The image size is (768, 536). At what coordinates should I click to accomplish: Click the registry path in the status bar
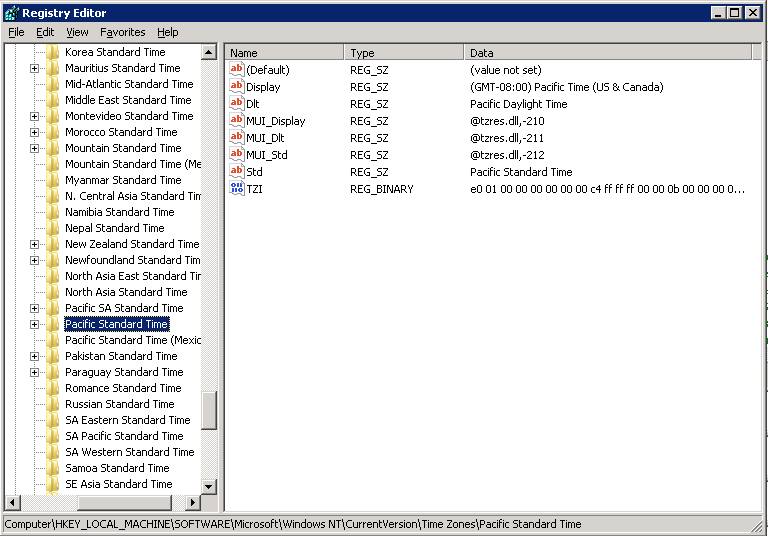pos(292,524)
